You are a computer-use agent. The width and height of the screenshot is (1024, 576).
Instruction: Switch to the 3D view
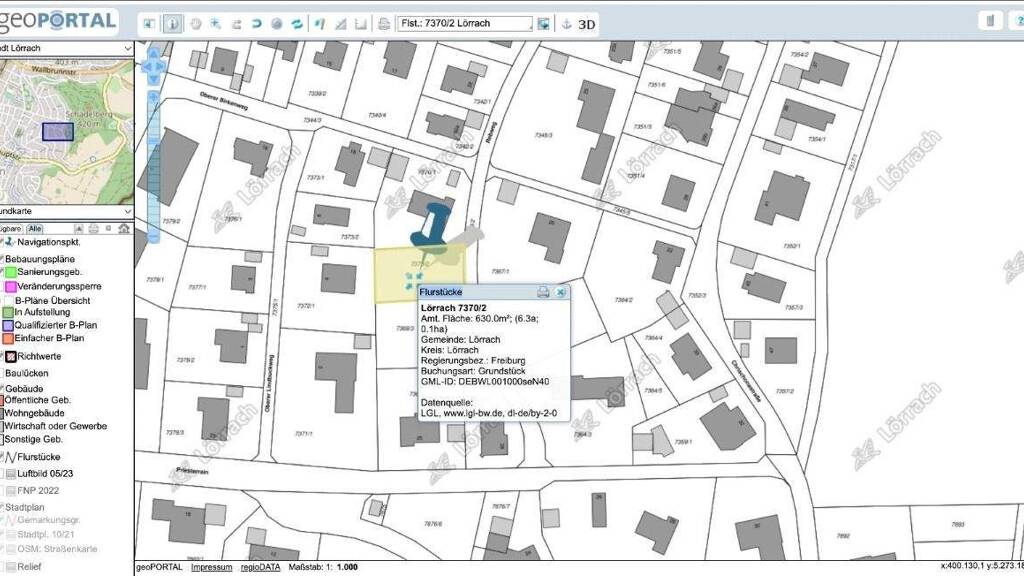[x=588, y=23]
